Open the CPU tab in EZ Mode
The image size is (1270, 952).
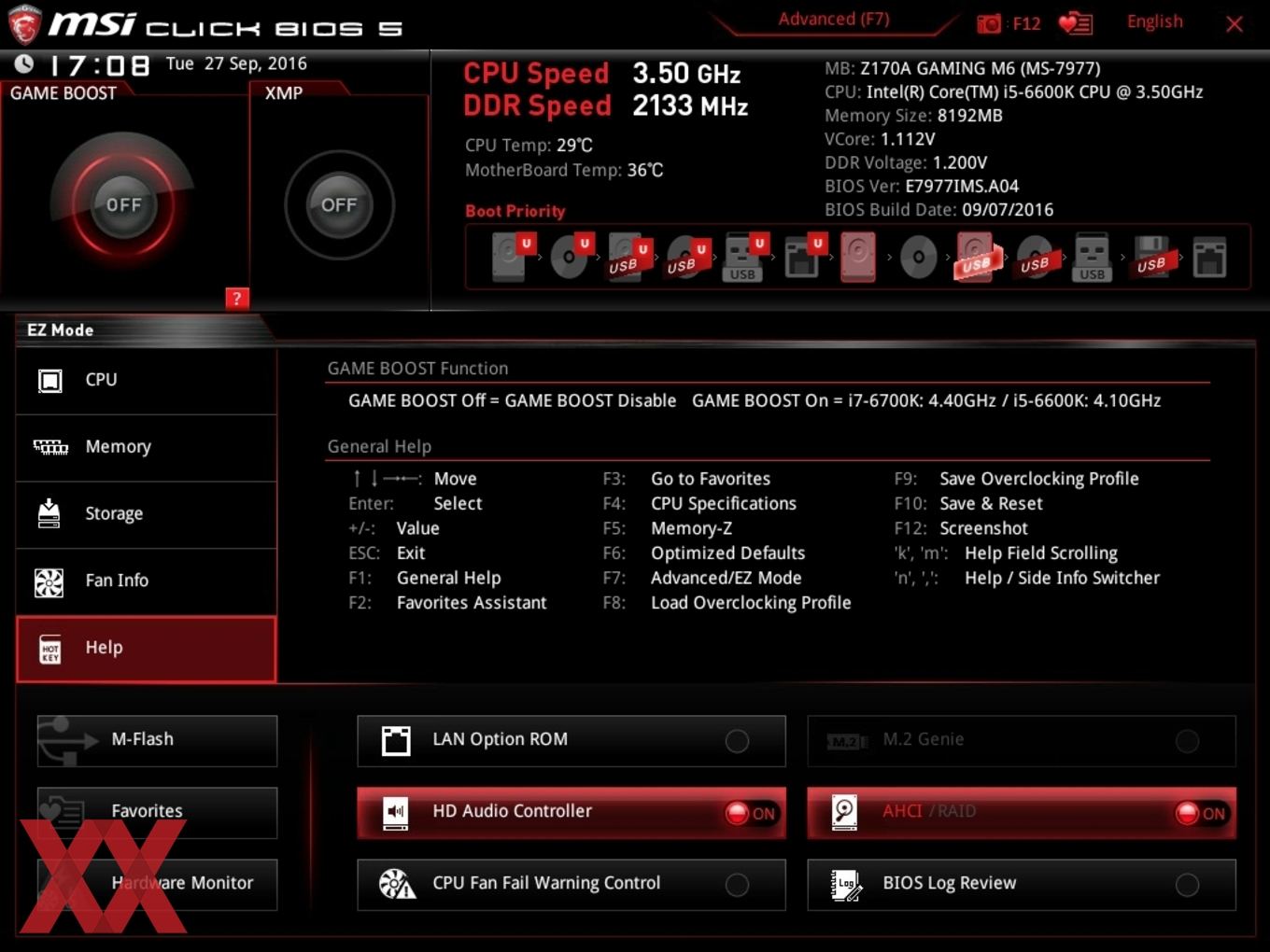(x=147, y=381)
